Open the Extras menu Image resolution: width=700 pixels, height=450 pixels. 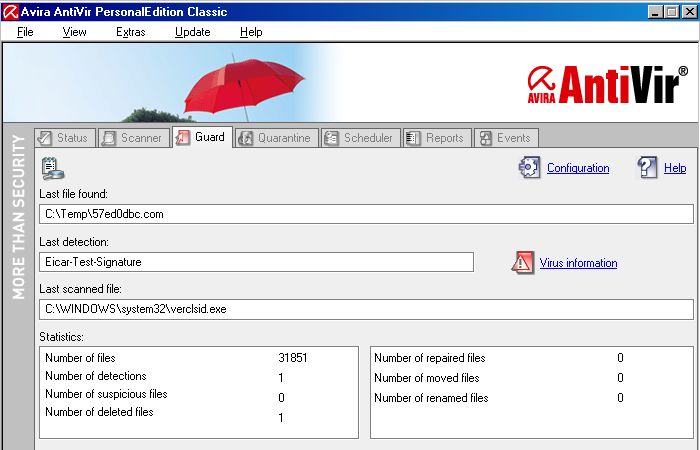coord(130,32)
